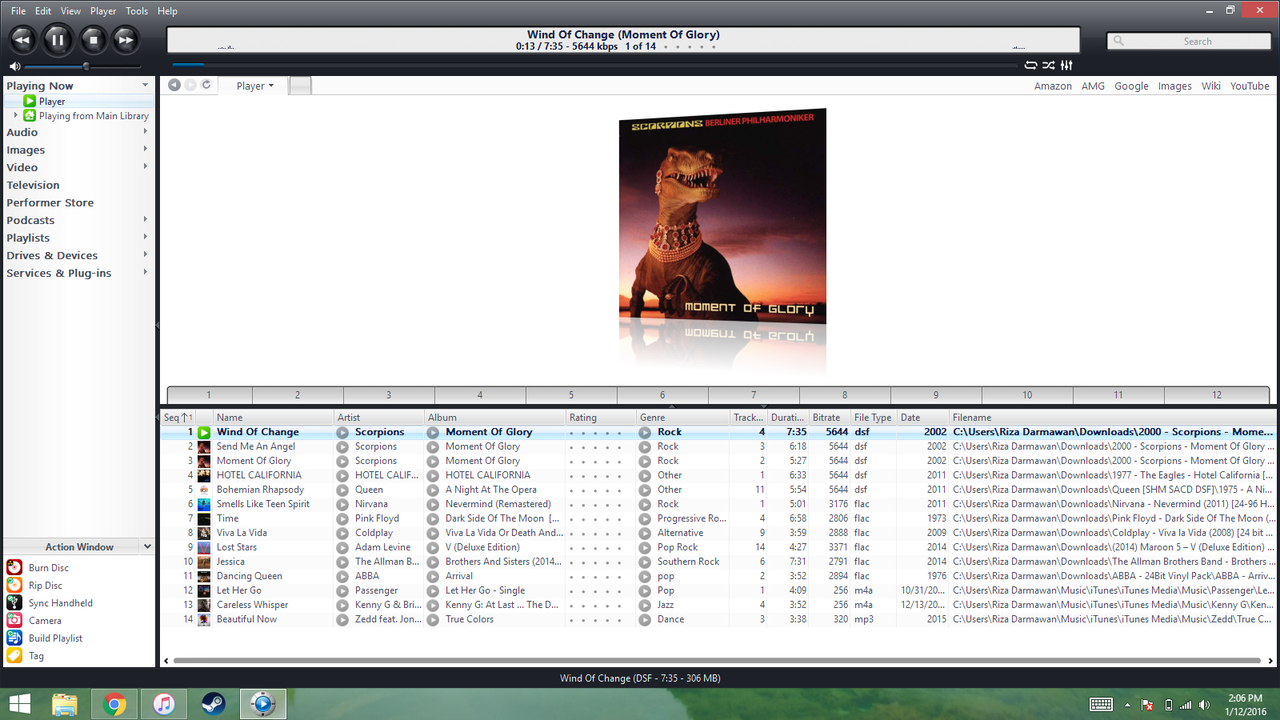
Task: Open the File menu
Action: [x=18, y=11]
